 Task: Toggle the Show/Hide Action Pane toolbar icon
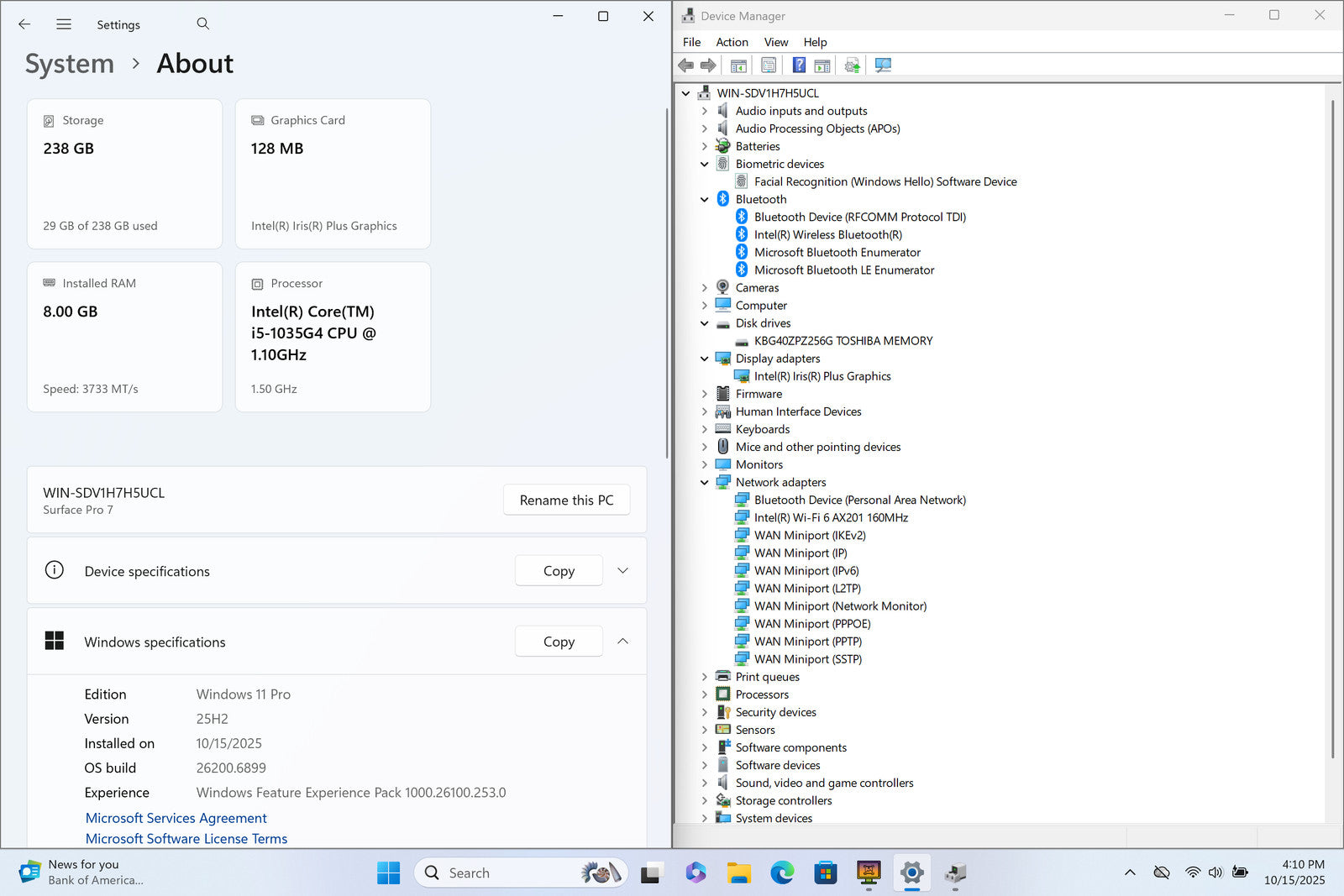pyautogui.click(x=822, y=65)
